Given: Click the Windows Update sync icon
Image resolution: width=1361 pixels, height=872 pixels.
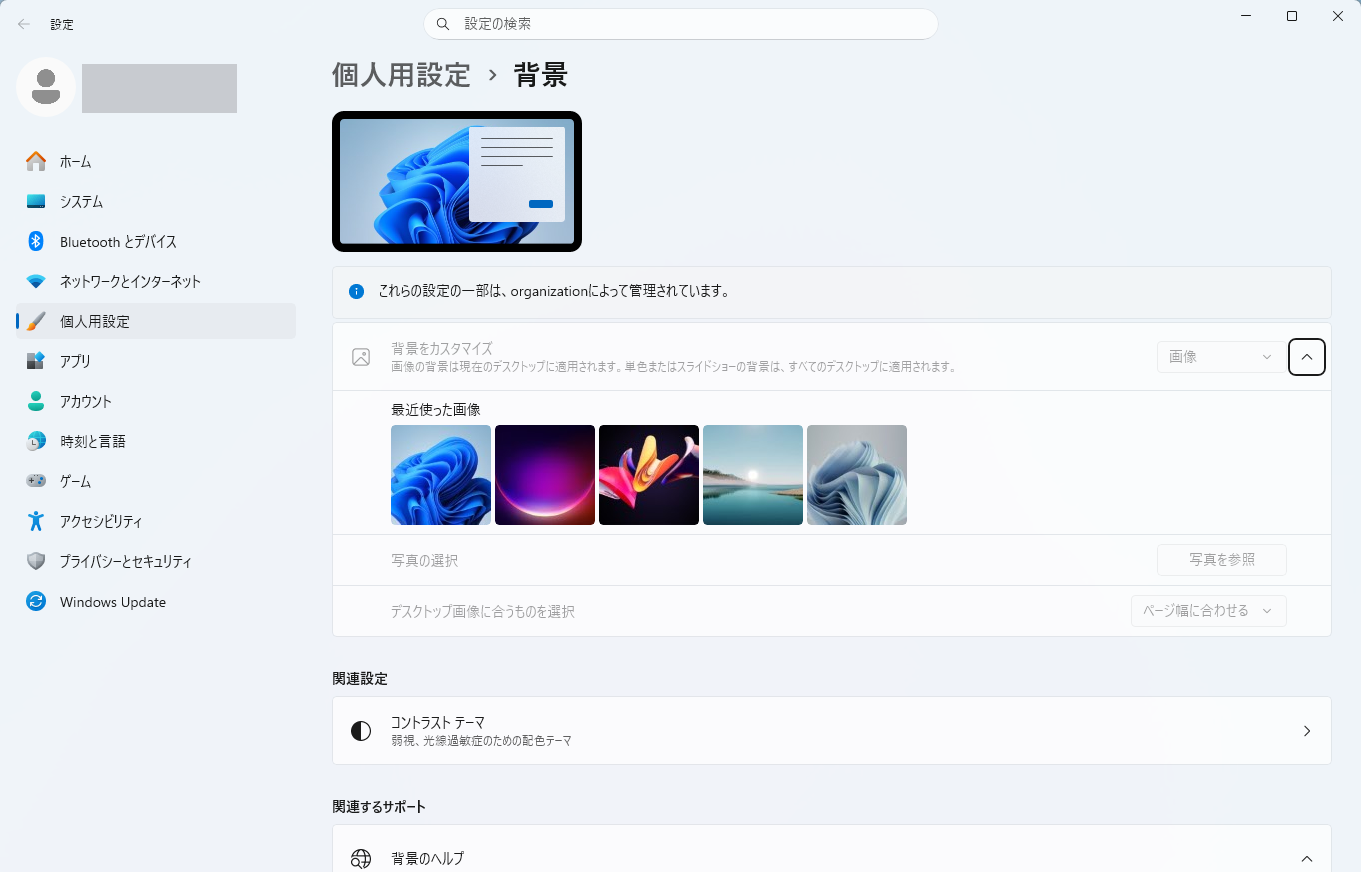Looking at the screenshot, I should (x=36, y=601).
